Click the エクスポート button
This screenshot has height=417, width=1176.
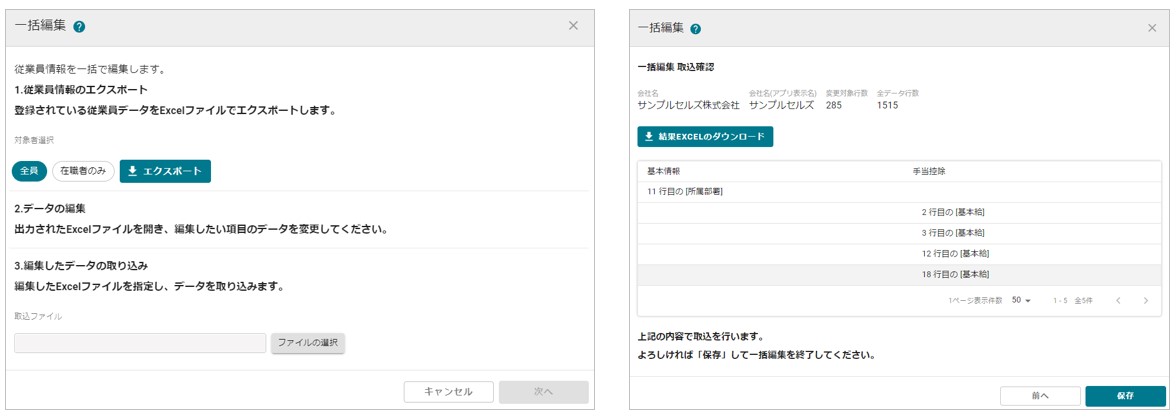(x=165, y=171)
